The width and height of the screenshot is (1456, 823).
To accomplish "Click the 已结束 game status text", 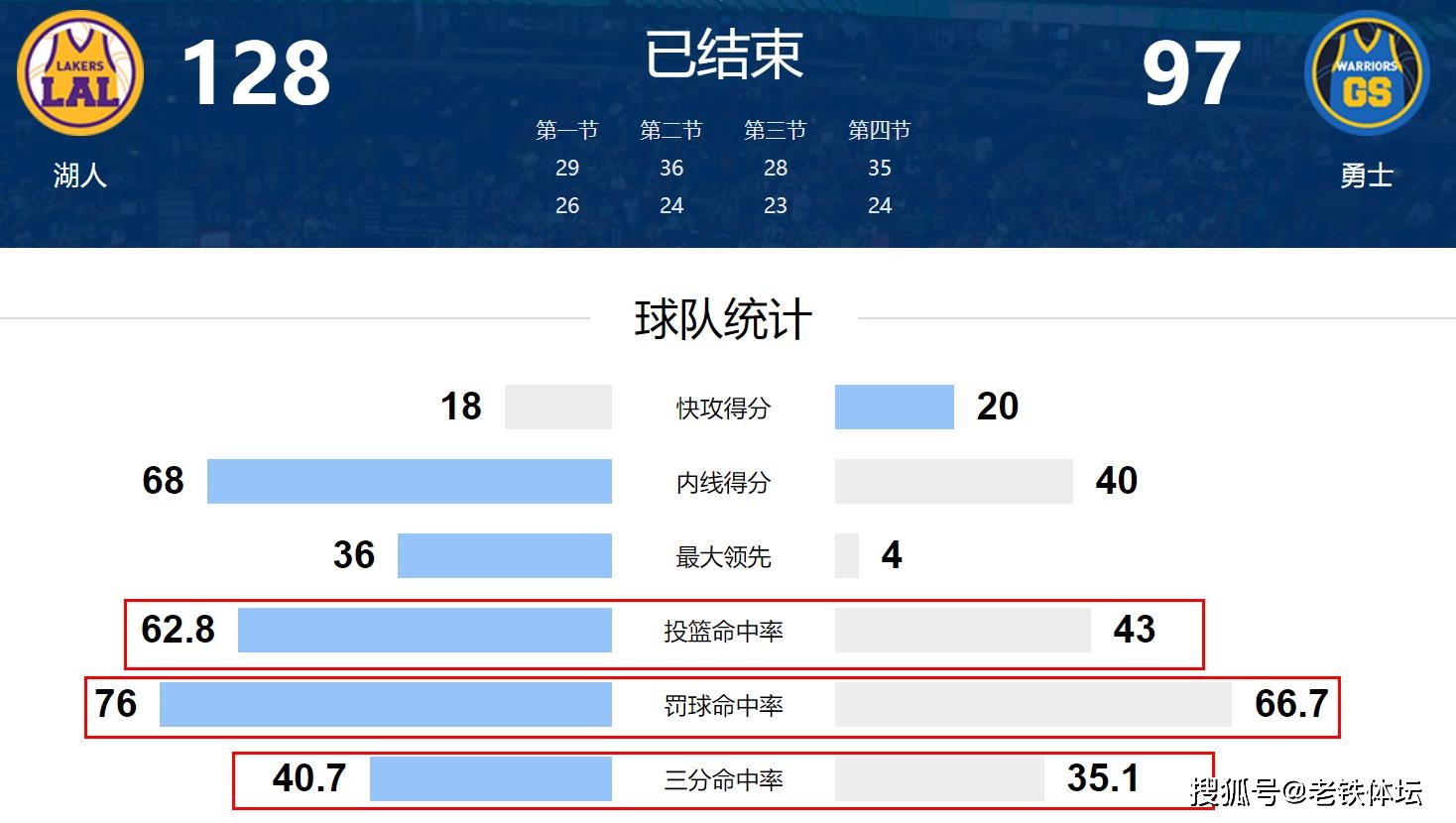I will (x=724, y=54).
